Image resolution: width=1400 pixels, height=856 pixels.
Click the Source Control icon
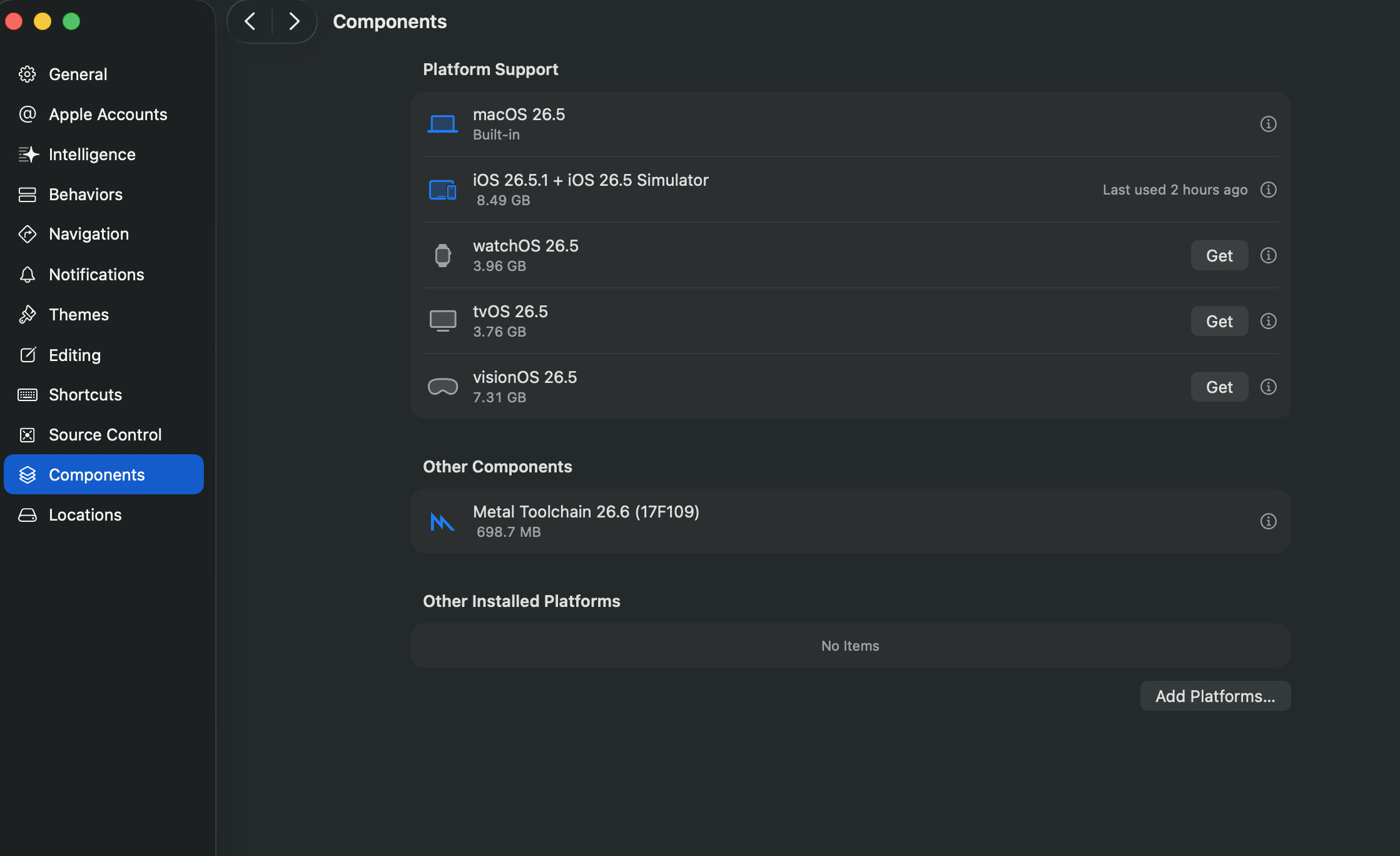[x=28, y=434]
